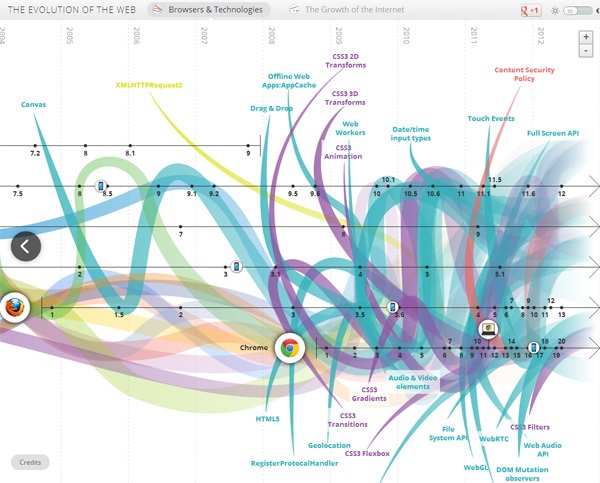Viewport: 600px width, 483px height.
Task: Select the HTML5 label
Action: (267, 419)
